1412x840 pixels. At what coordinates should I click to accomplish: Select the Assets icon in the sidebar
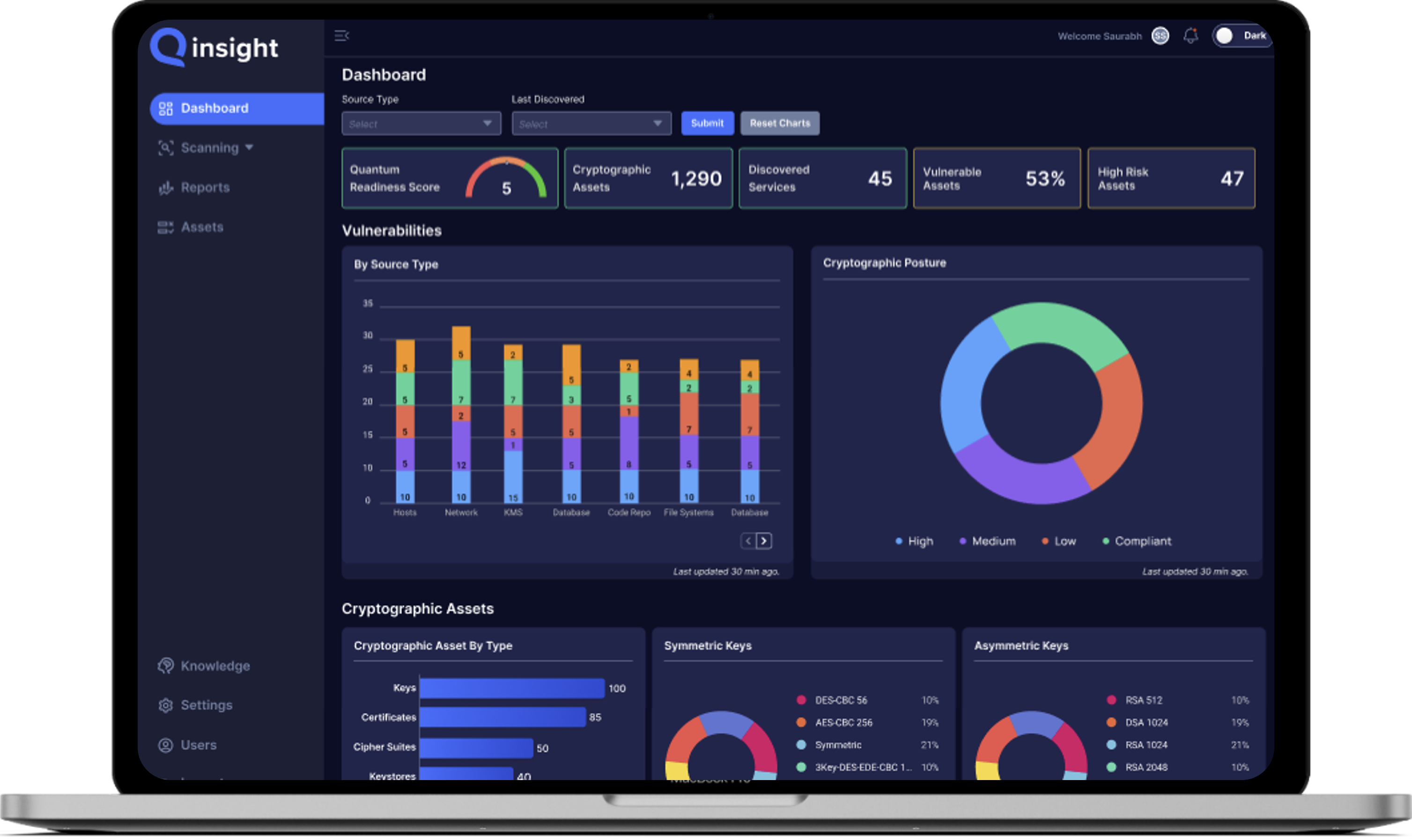click(x=166, y=227)
